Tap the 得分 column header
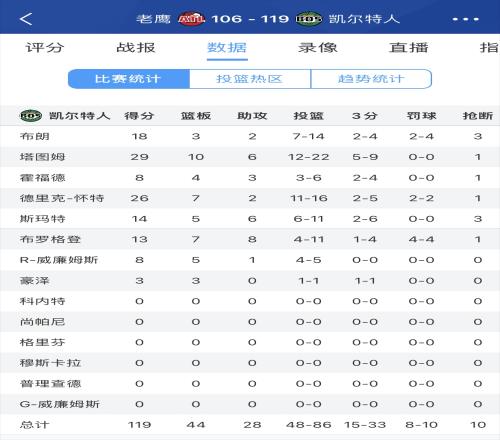500x440 pixels. click(139, 116)
